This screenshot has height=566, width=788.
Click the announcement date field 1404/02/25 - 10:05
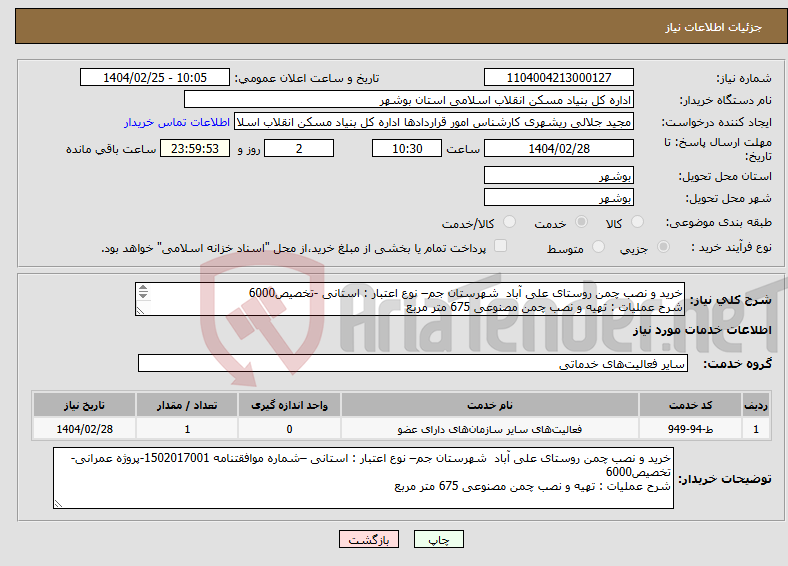[x=155, y=77]
